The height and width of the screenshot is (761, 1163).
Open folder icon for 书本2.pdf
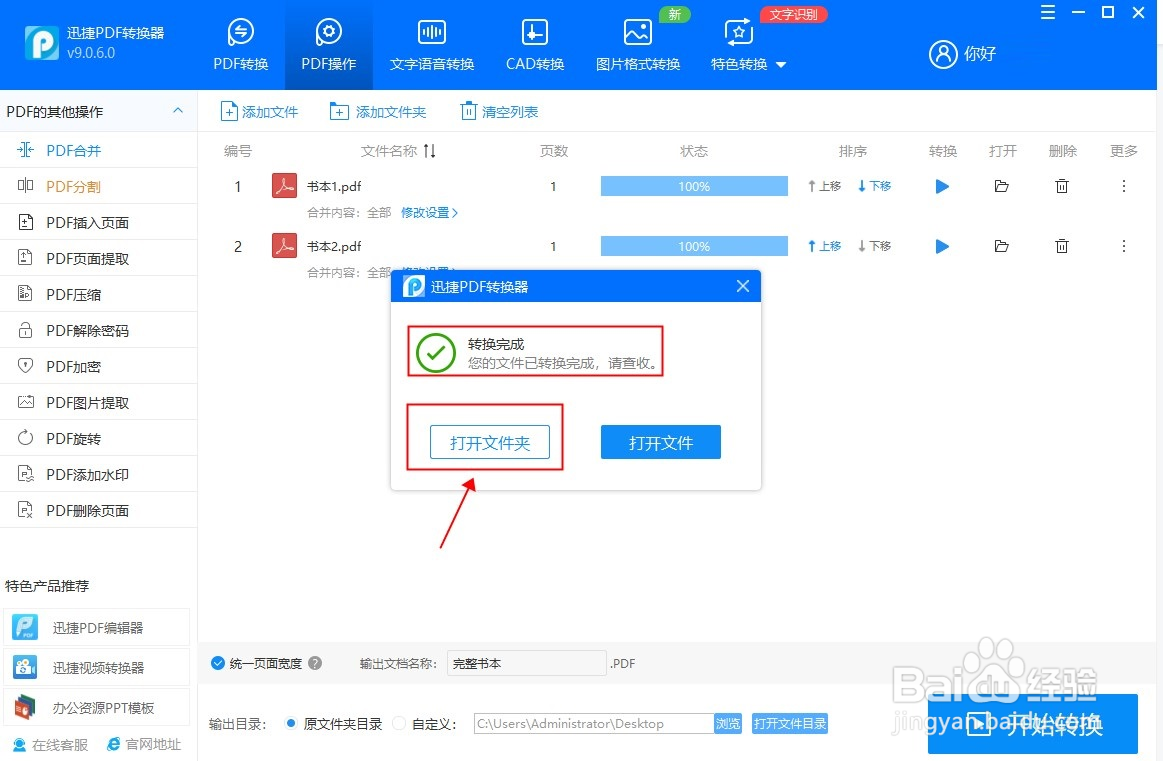[x=1001, y=246]
